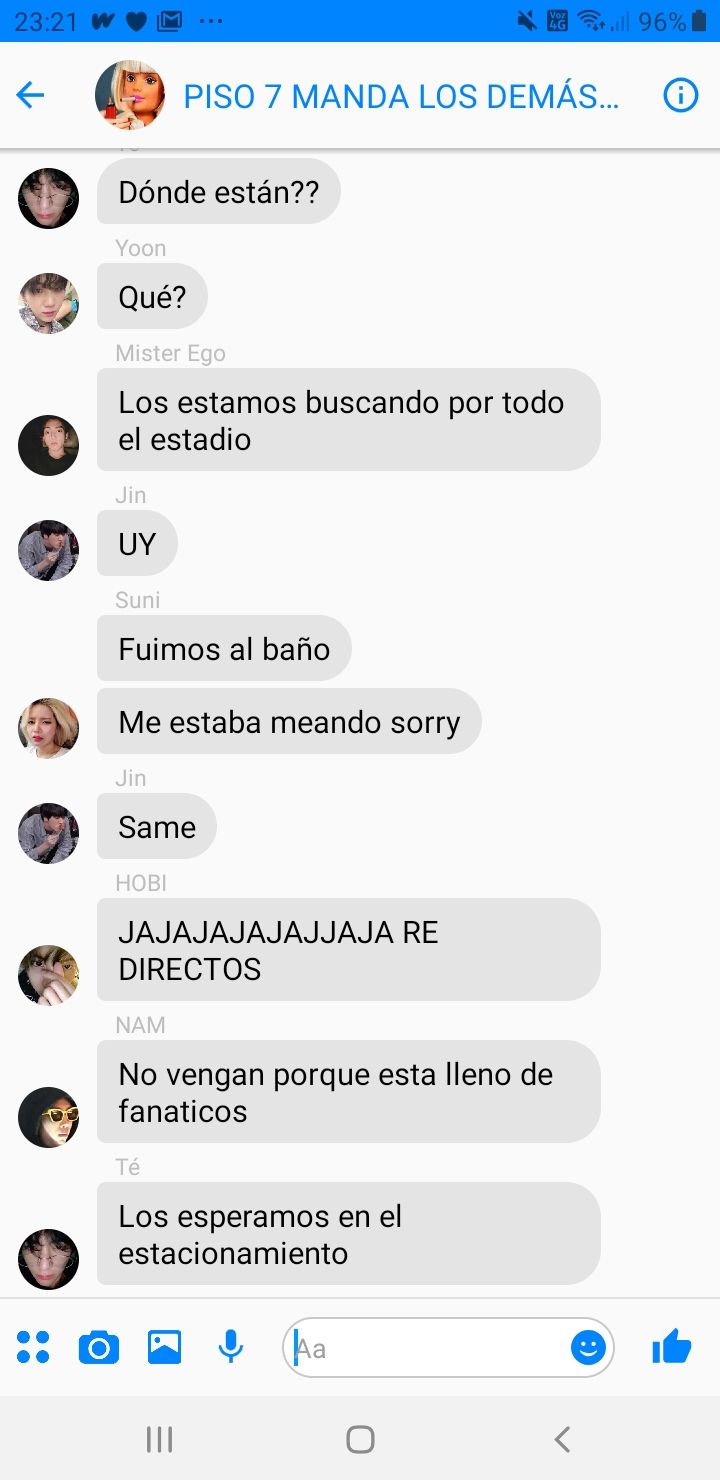Tap the group chat avatar photo
720x1480 pixels.
tap(130, 95)
